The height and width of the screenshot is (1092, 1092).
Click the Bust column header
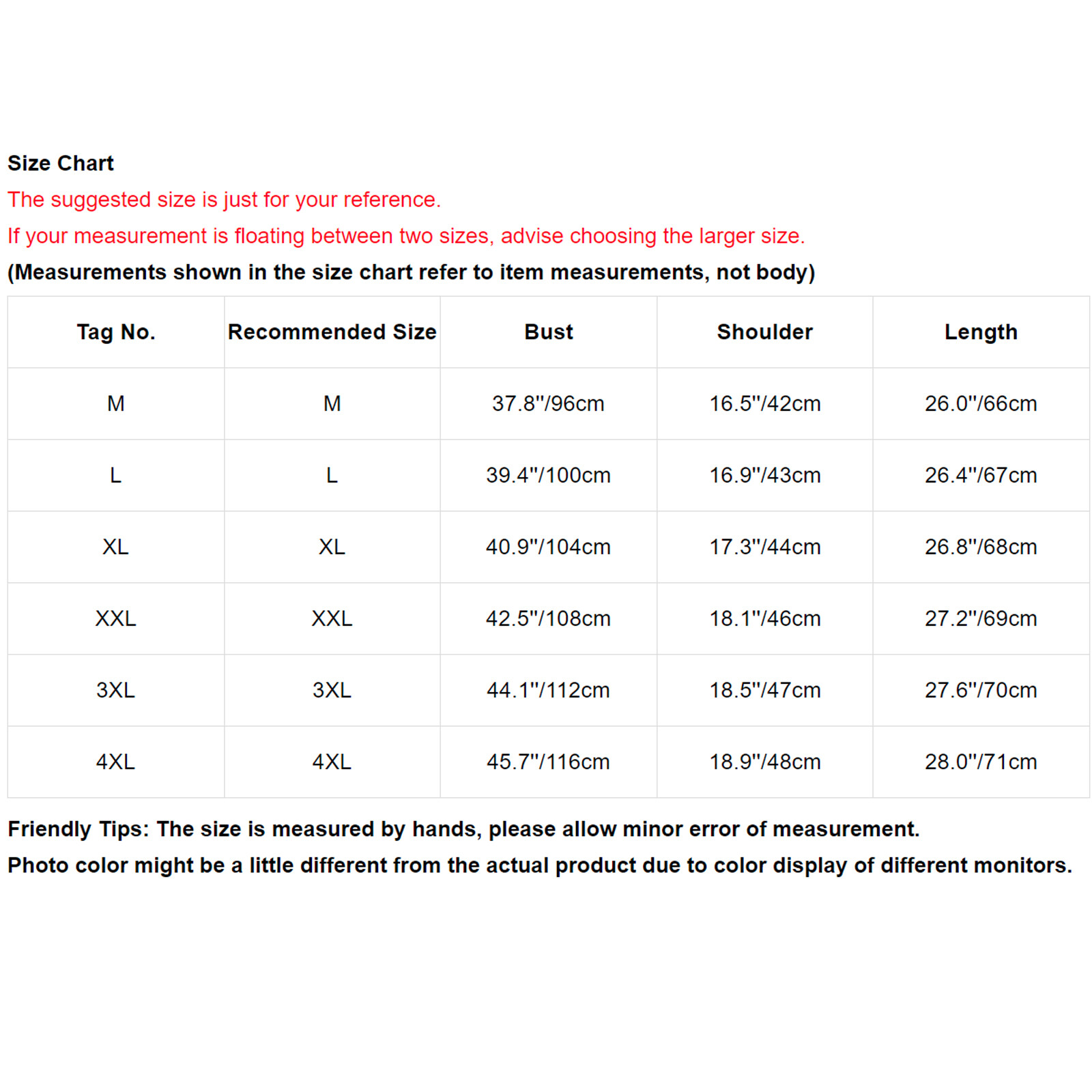[x=548, y=332]
